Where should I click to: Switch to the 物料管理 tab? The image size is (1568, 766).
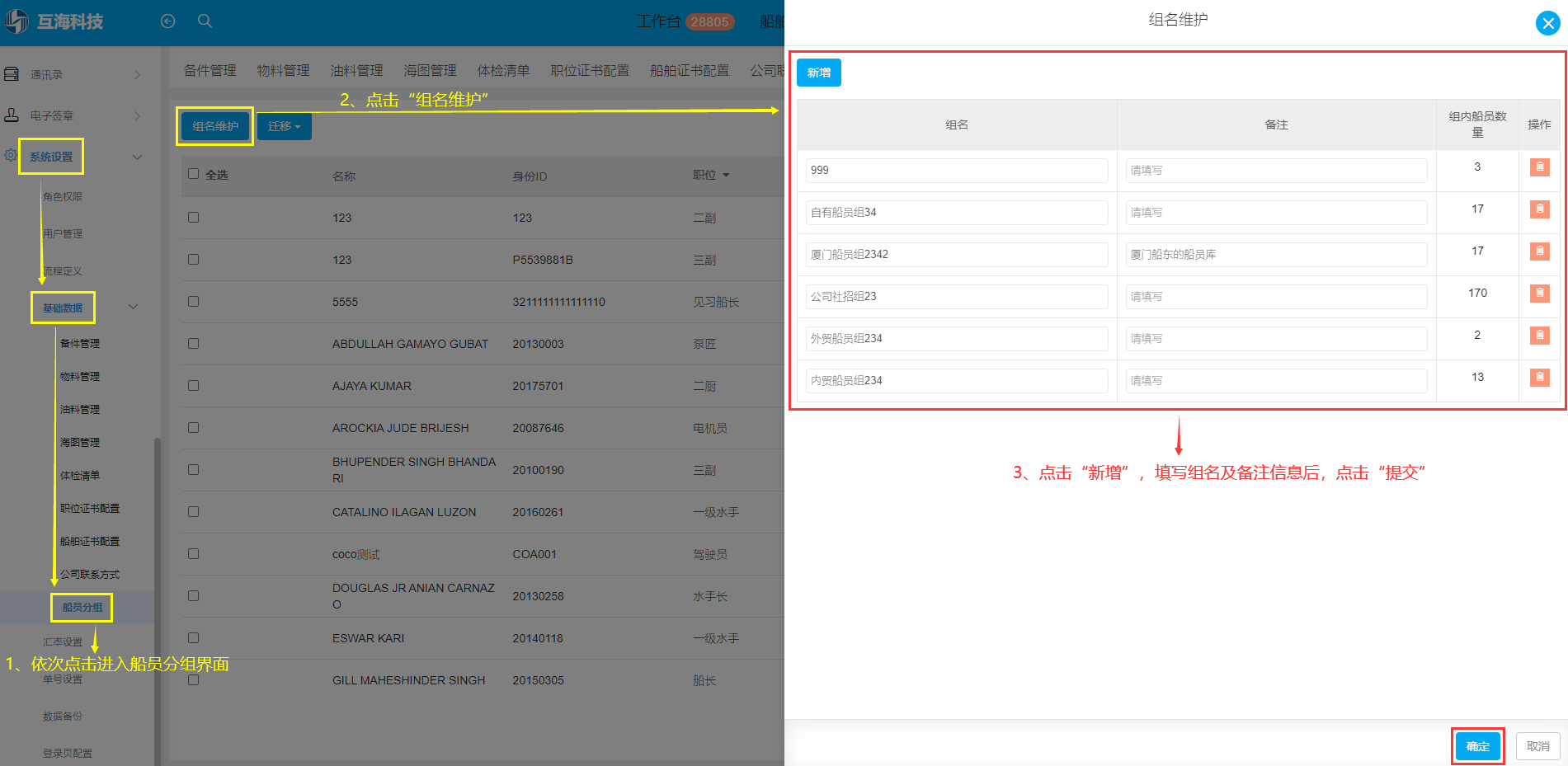(x=283, y=71)
